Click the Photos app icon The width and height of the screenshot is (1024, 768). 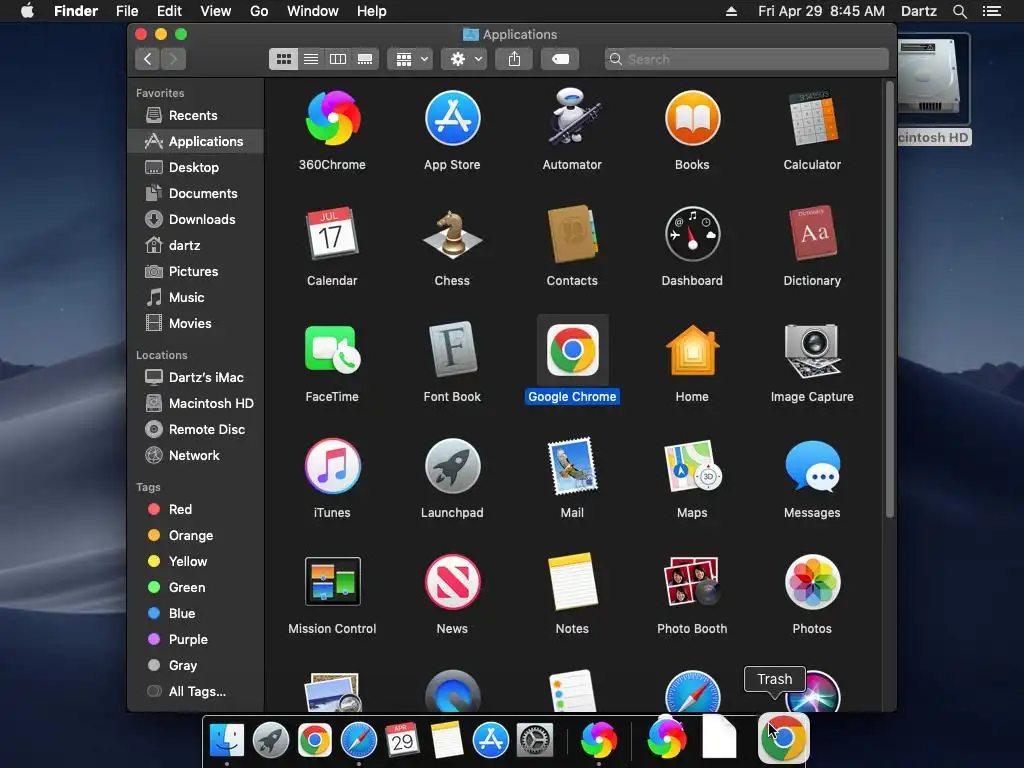pos(812,582)
